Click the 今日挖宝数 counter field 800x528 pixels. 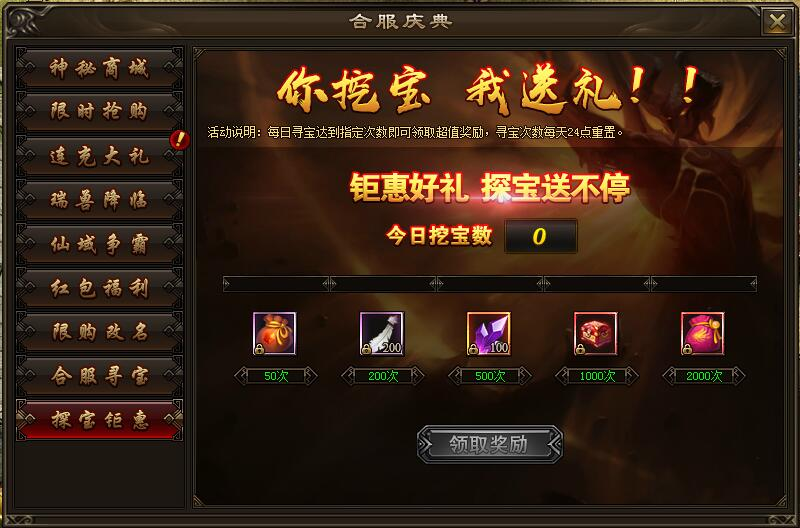tap(541, 236)
